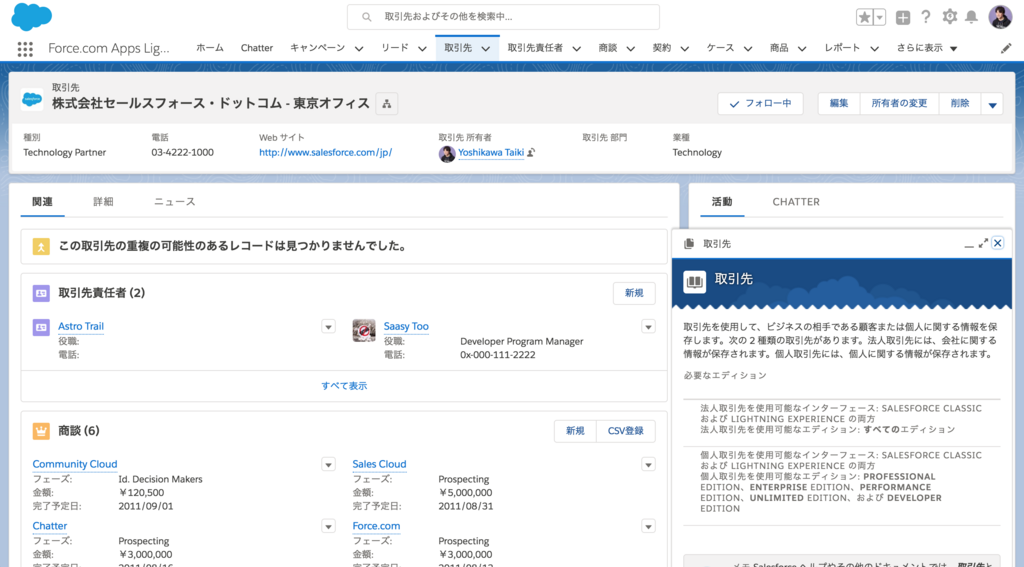The height and width of the screenshot is (567, 1024).
Task: Open the Force.com row actions menu
Action: (648, 526)
